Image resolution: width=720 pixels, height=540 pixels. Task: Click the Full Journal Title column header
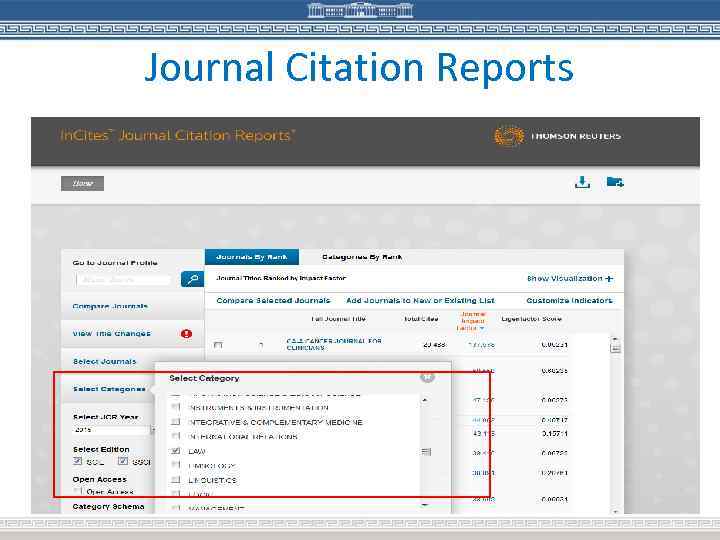click(x=338, y=319)
